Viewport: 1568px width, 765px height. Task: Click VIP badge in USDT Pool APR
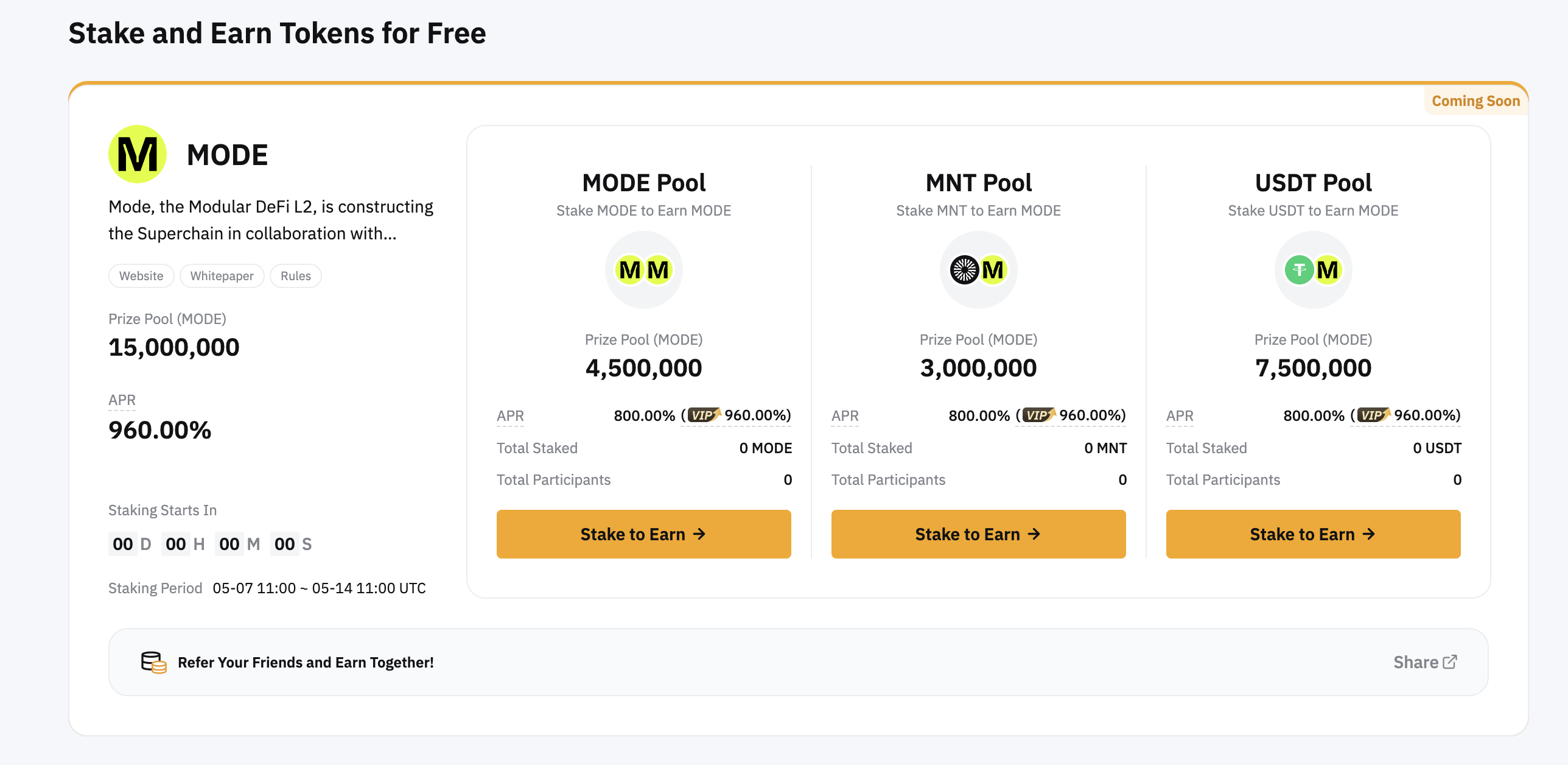(1373, 415)
